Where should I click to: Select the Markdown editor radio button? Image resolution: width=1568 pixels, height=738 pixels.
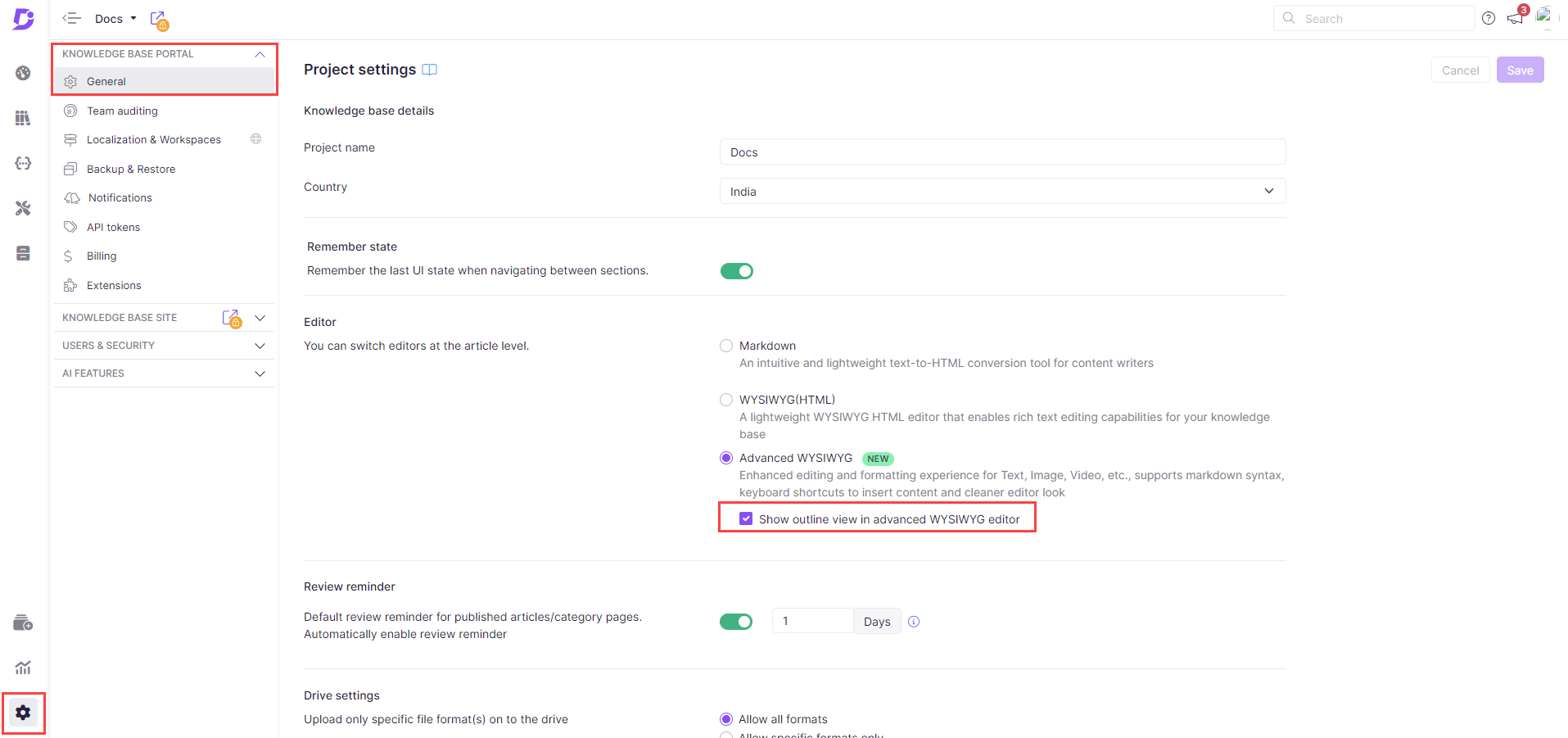tap(726, 346)
